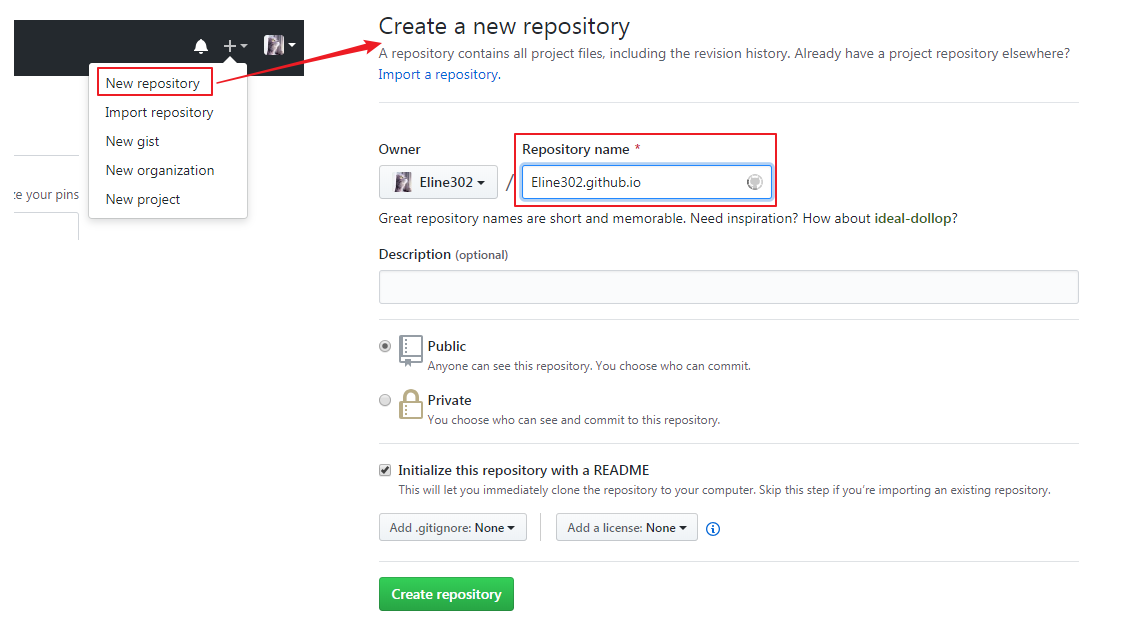The height and width of the screenshot is (628, 1146).
Task: Click the Repository name field label
Action: [576, 149]
